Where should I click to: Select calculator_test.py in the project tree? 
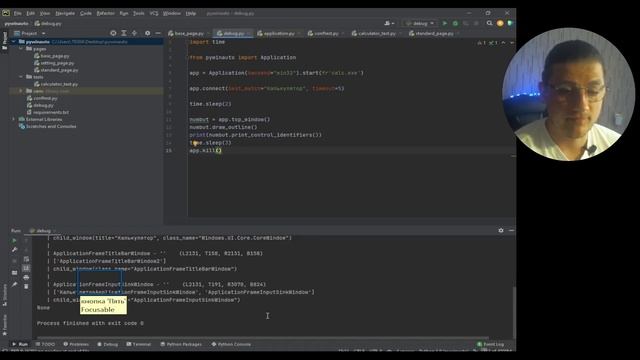point(59,84)
